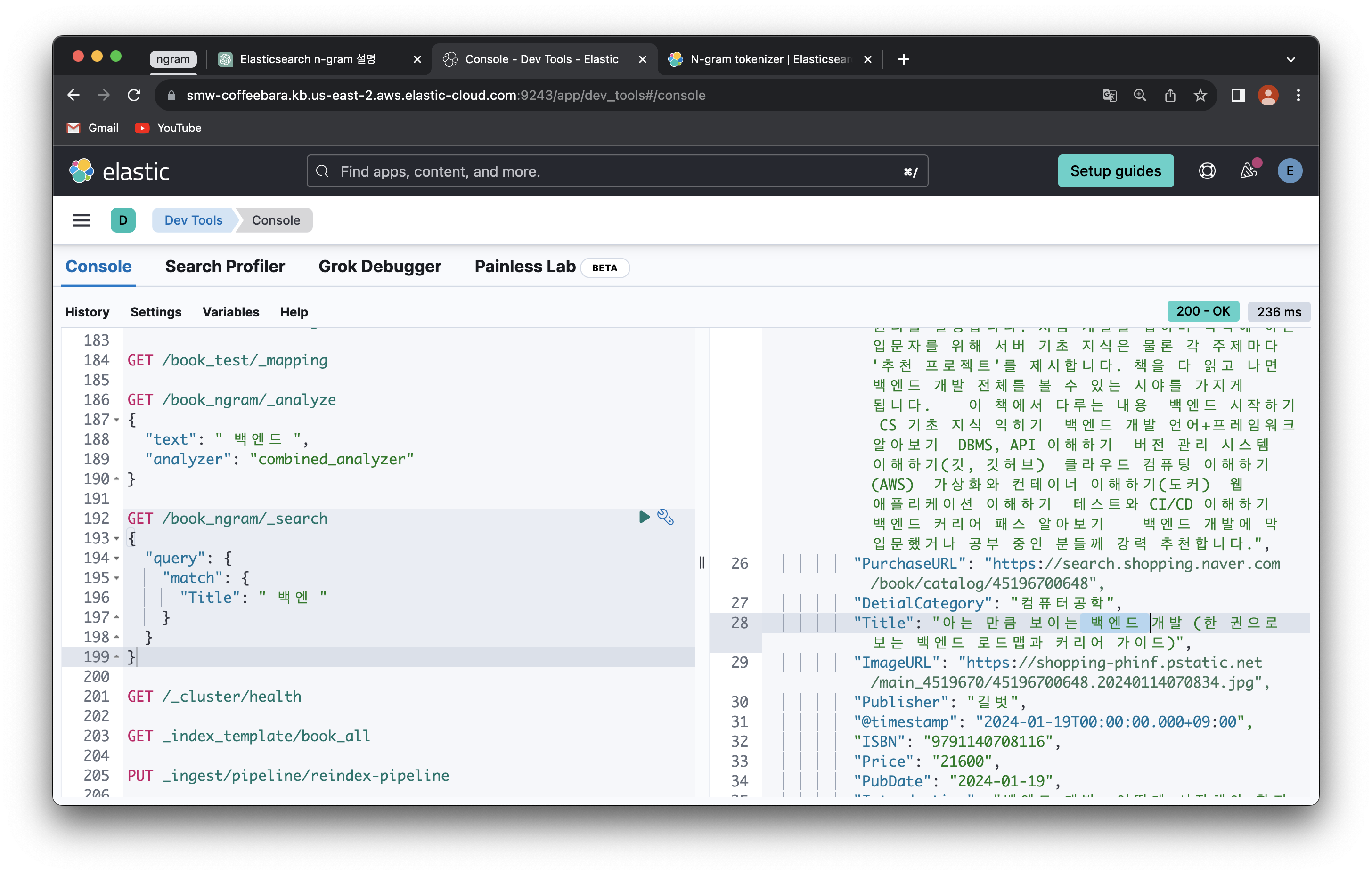Open console Variables

(231, 312)
